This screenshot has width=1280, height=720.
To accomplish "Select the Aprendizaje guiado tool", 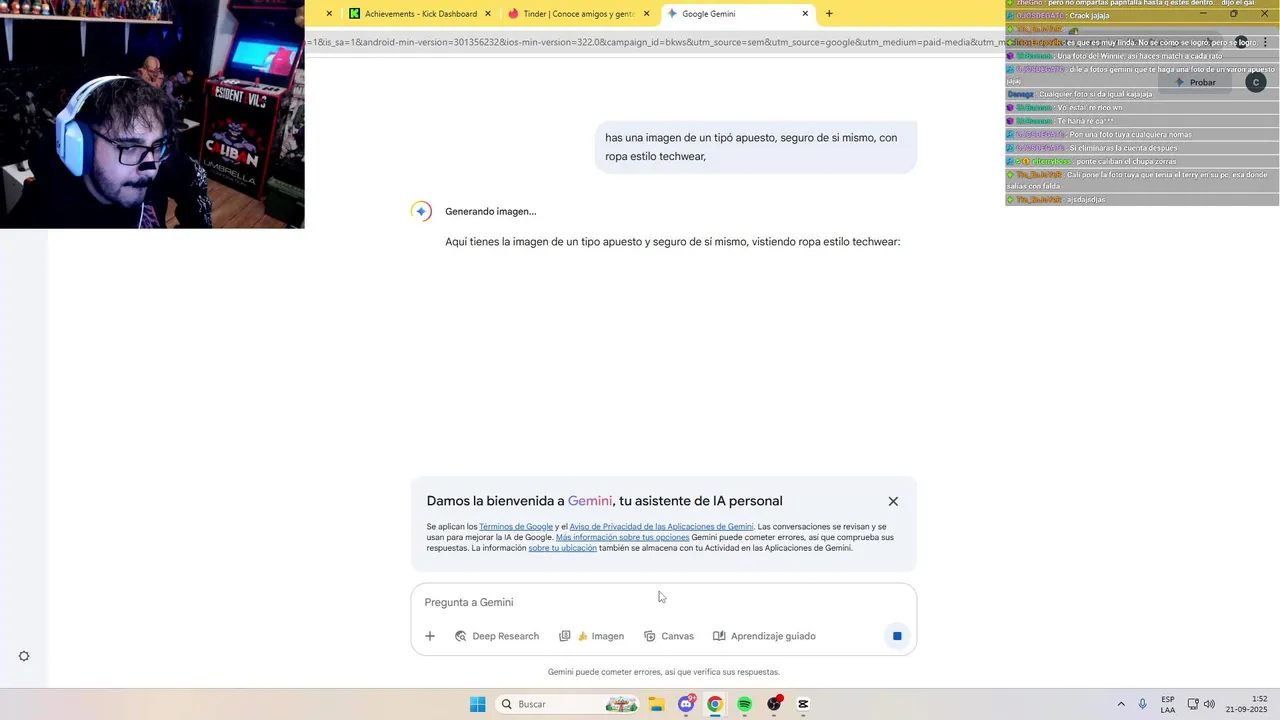I will (764, 636).
